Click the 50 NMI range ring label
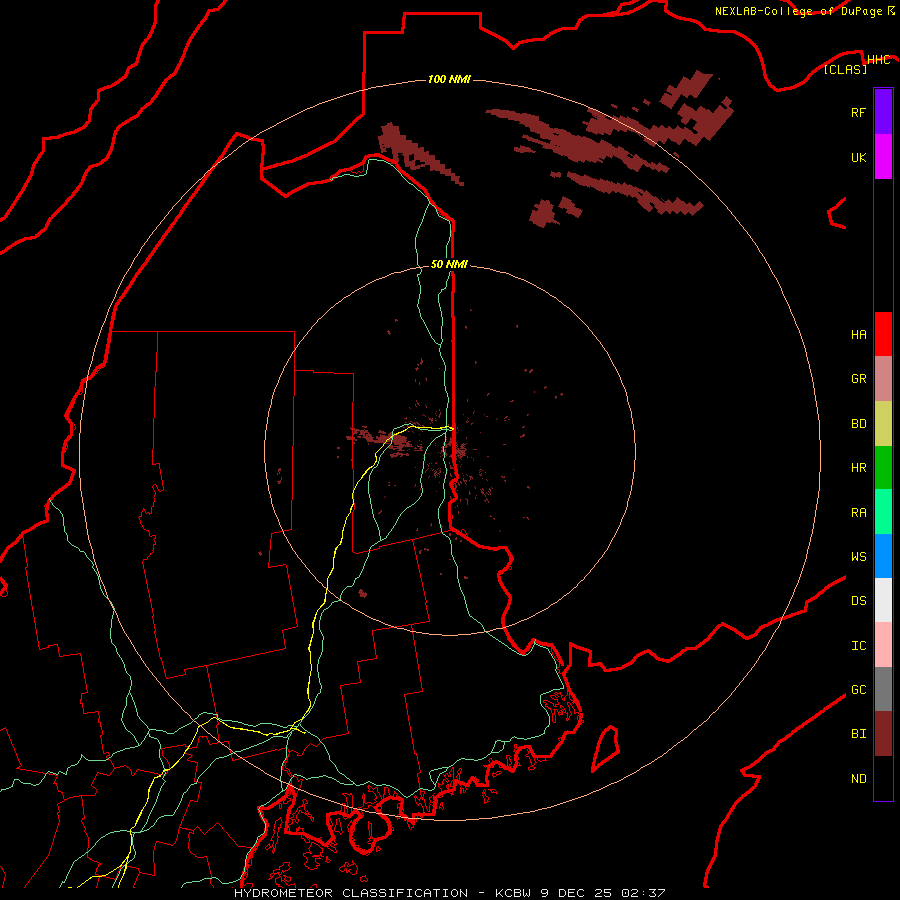The height and width of the screenshot is (900, 900). [449, 264]
